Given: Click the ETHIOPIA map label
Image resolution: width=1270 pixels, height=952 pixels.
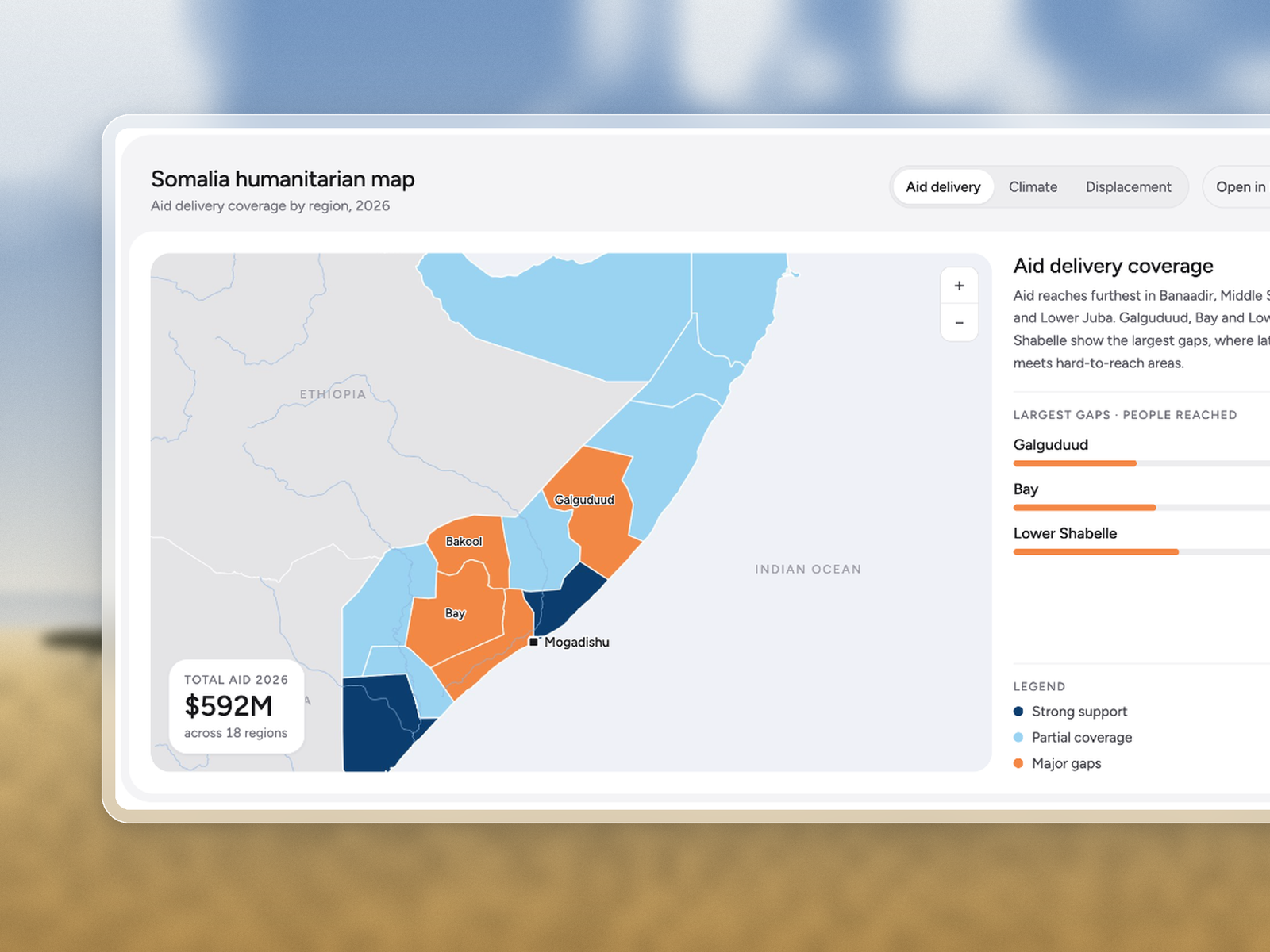Looking at the screenshot, I should click(333, 394).
